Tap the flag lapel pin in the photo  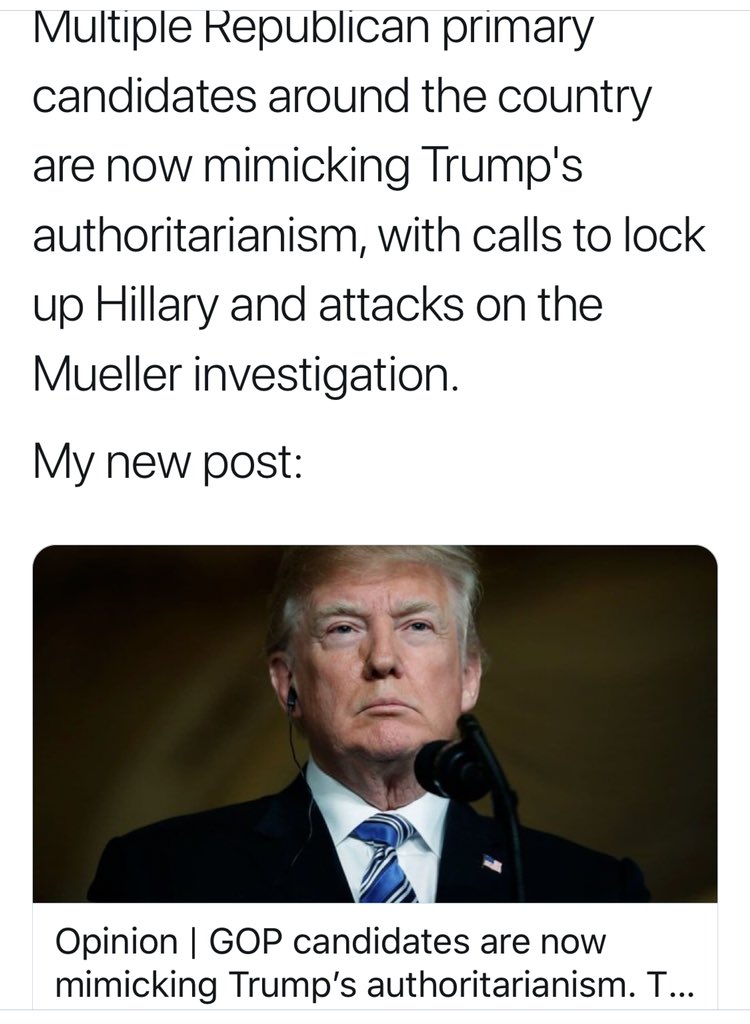point(492,863)
